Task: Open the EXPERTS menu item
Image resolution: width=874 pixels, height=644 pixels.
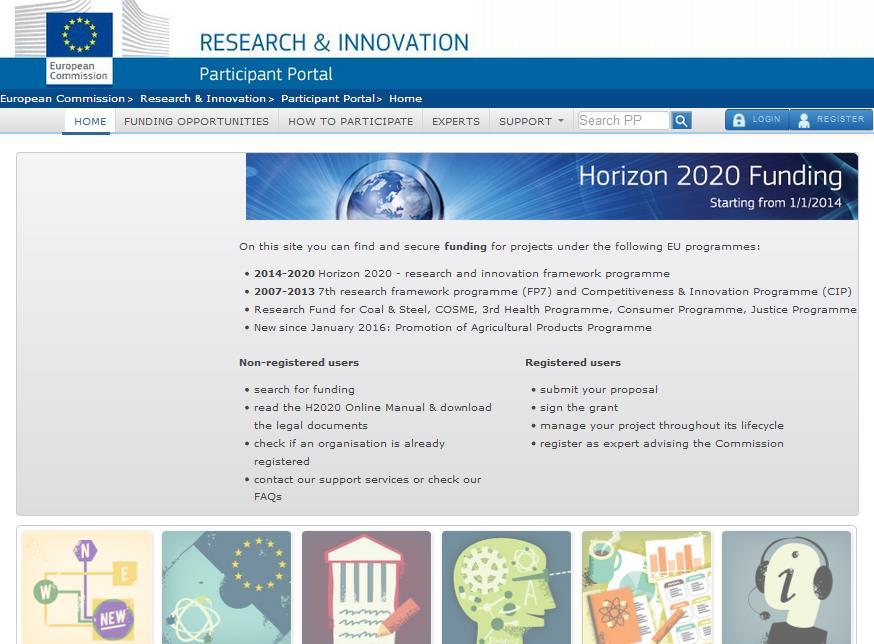Action: (x=456, y=121)
